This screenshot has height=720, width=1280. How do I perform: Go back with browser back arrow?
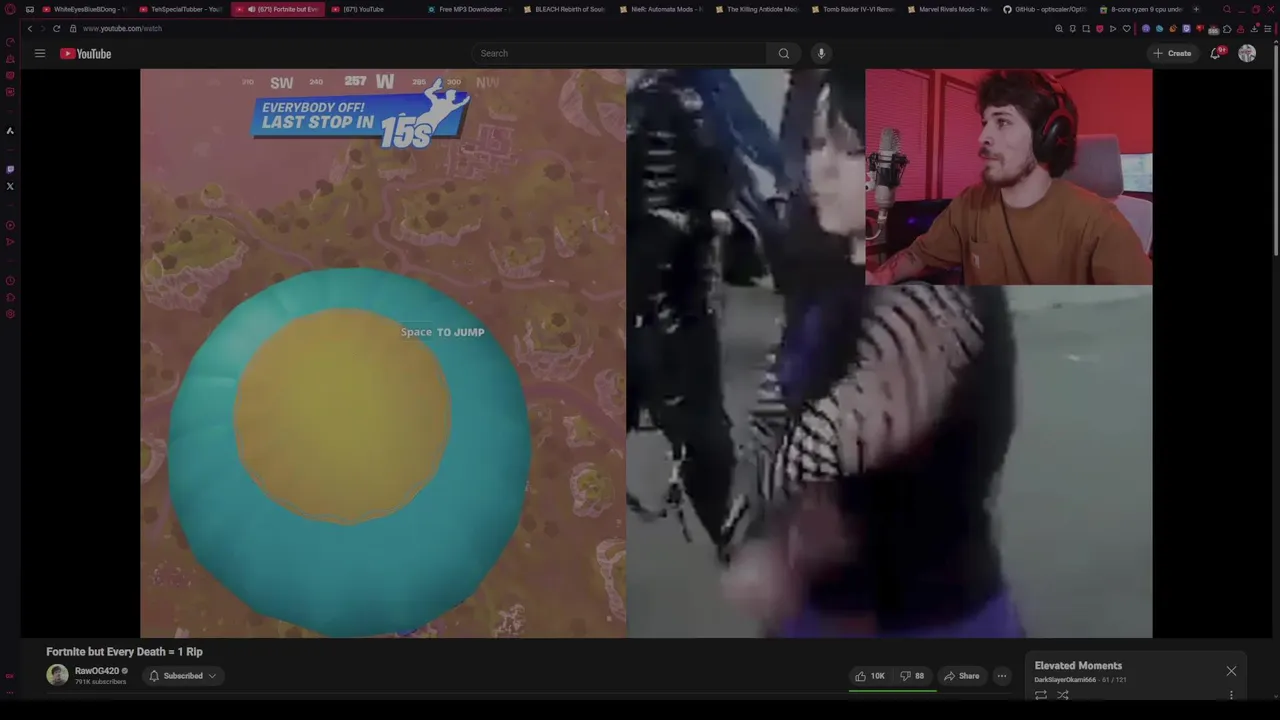[x=29, y=28]
